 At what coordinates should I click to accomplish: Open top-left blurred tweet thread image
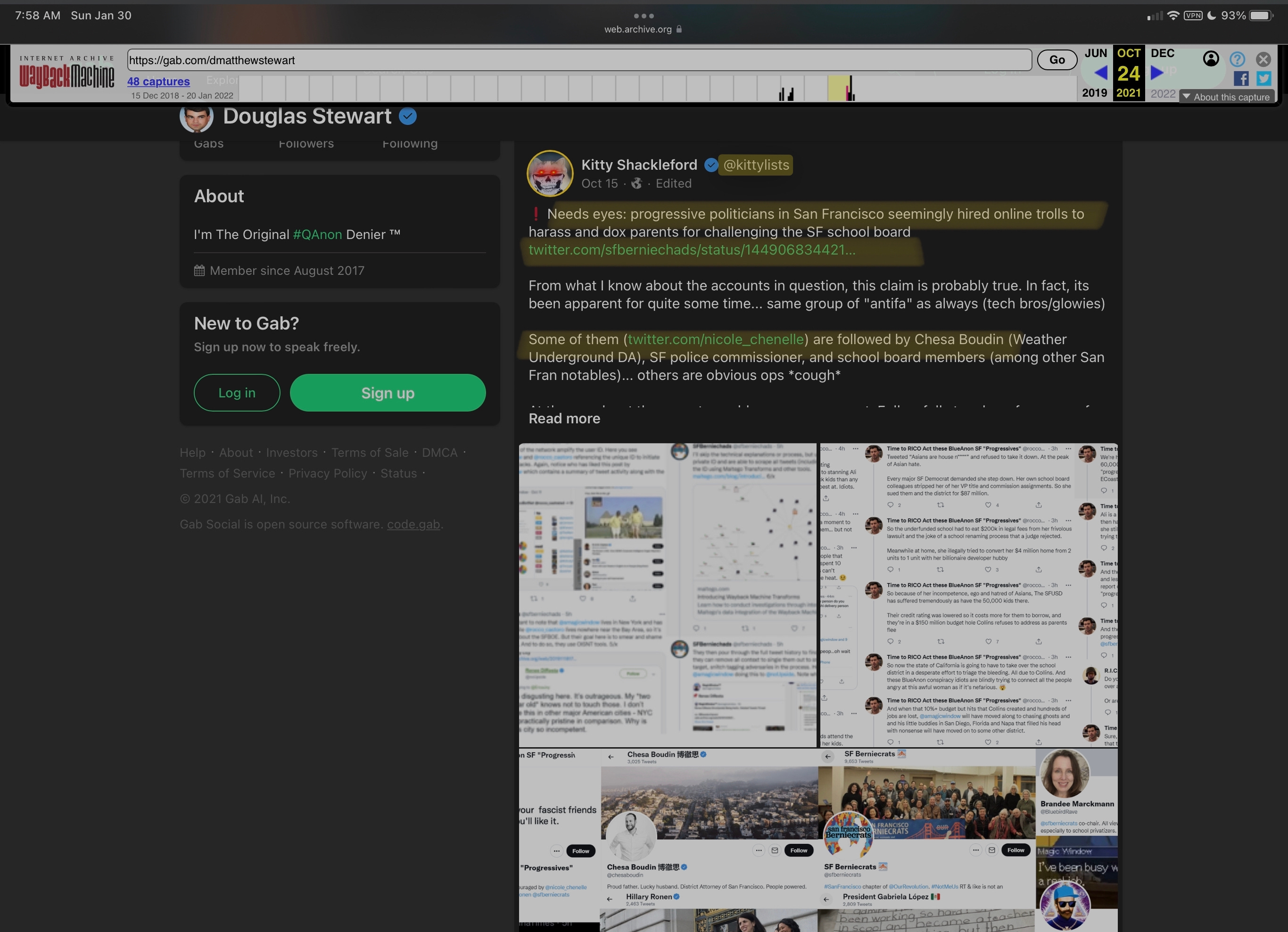667,594
